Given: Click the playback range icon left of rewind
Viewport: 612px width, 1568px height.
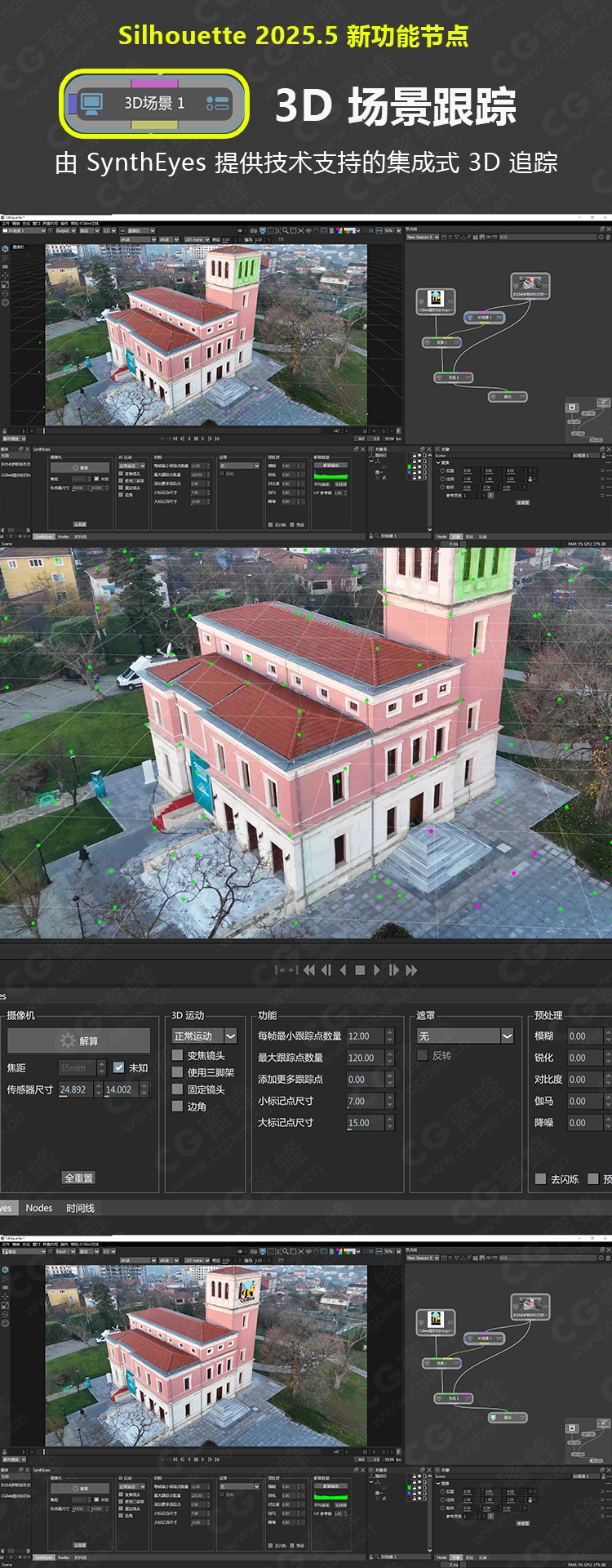Looking at the screenshot, I should point(286,970).
